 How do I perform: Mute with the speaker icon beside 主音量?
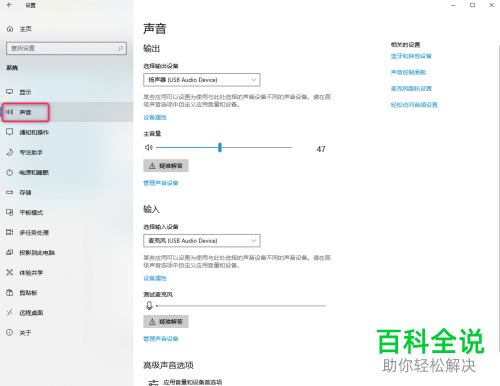148,147
